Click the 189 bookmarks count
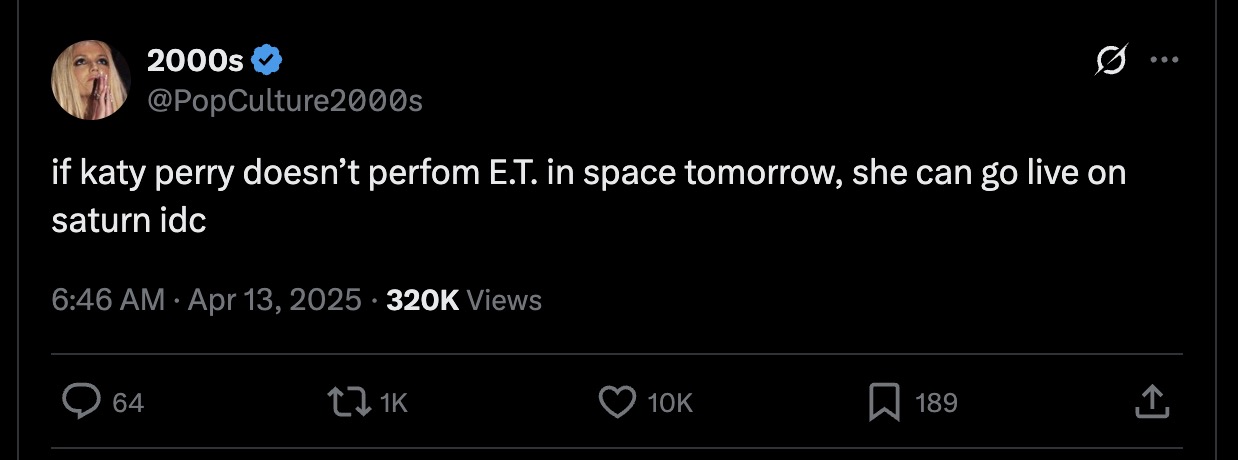1238x460 pixels. (x=936, y=403)
